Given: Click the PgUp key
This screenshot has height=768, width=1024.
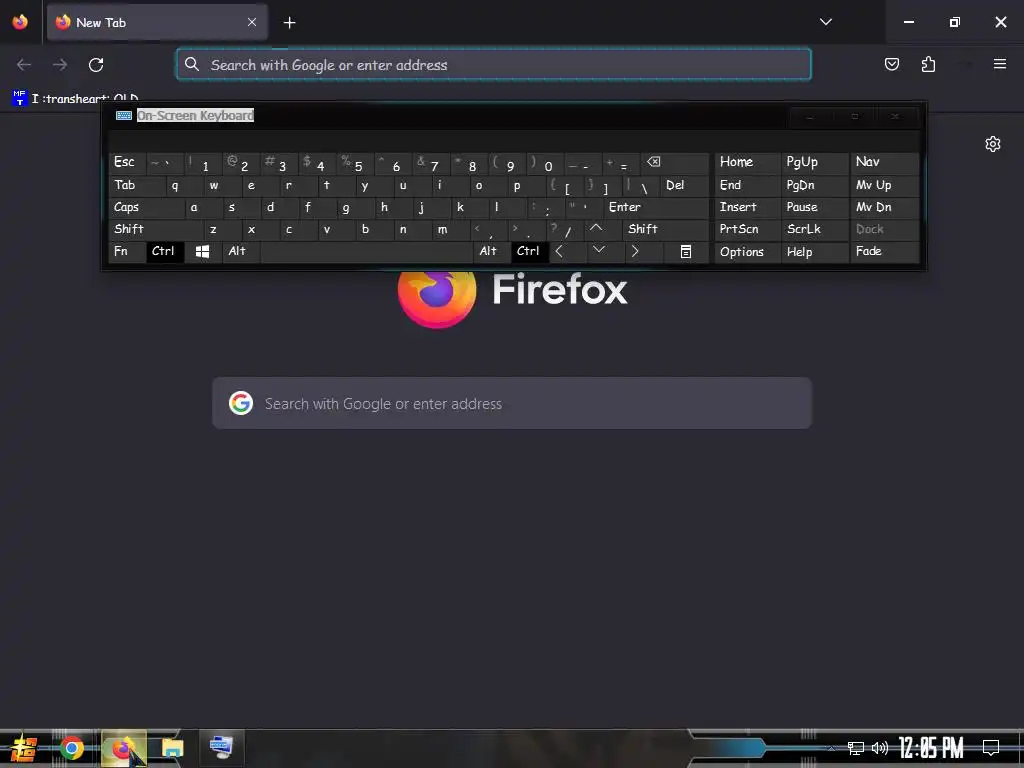Looking at the screenshot, I should coord(814,163).
